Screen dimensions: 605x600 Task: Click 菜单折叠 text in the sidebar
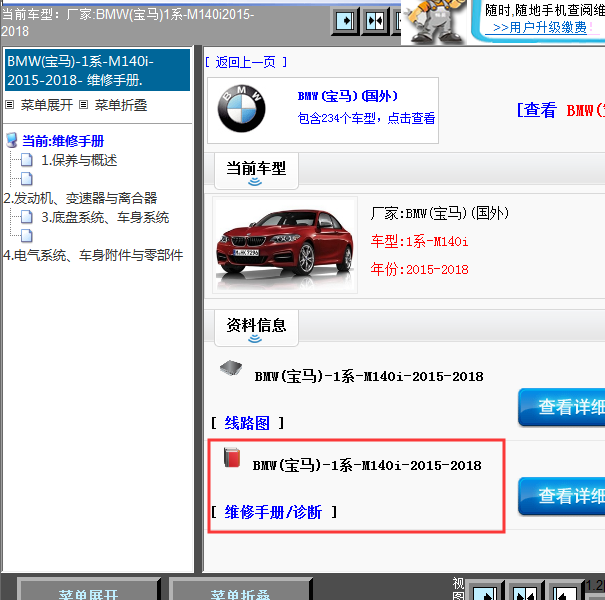(x=121, y=105)
